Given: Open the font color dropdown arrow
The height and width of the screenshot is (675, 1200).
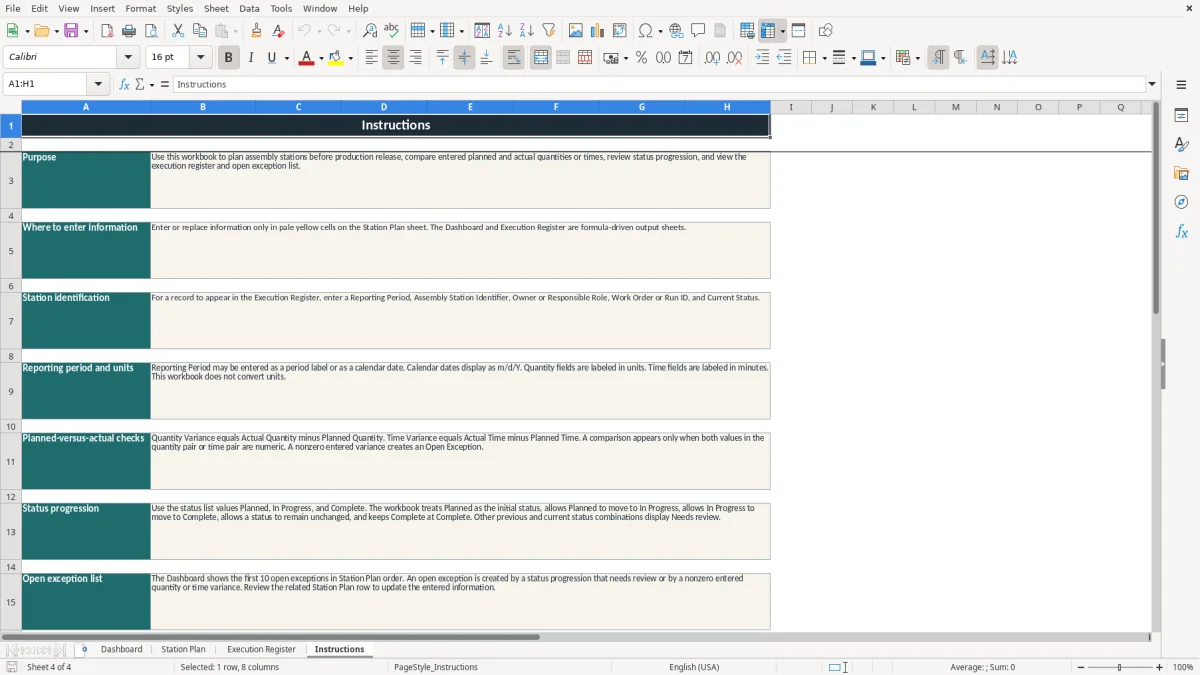Looking at the screenshot, I should coord(320,58).
